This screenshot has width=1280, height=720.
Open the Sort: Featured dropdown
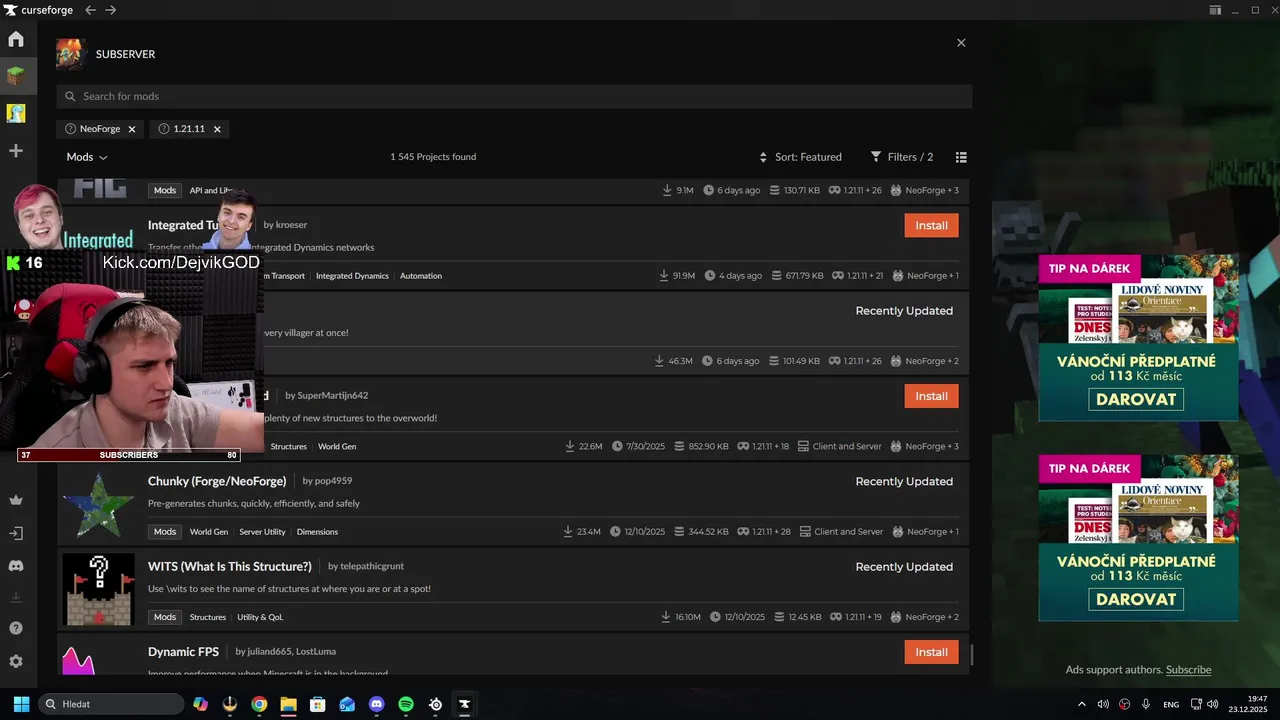[x=800, y=157]
